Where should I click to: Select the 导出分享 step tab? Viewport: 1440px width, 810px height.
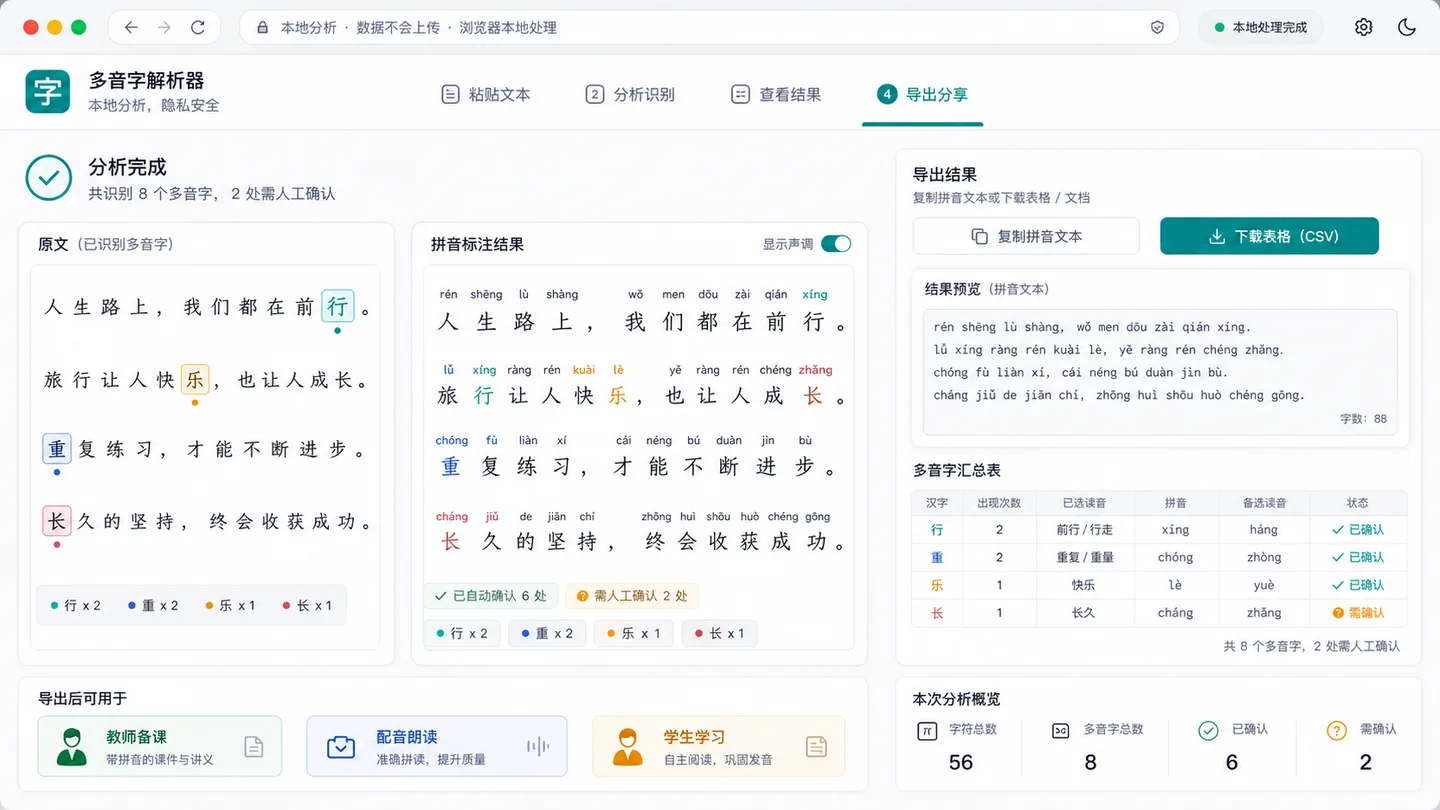(x=922, y=95)
